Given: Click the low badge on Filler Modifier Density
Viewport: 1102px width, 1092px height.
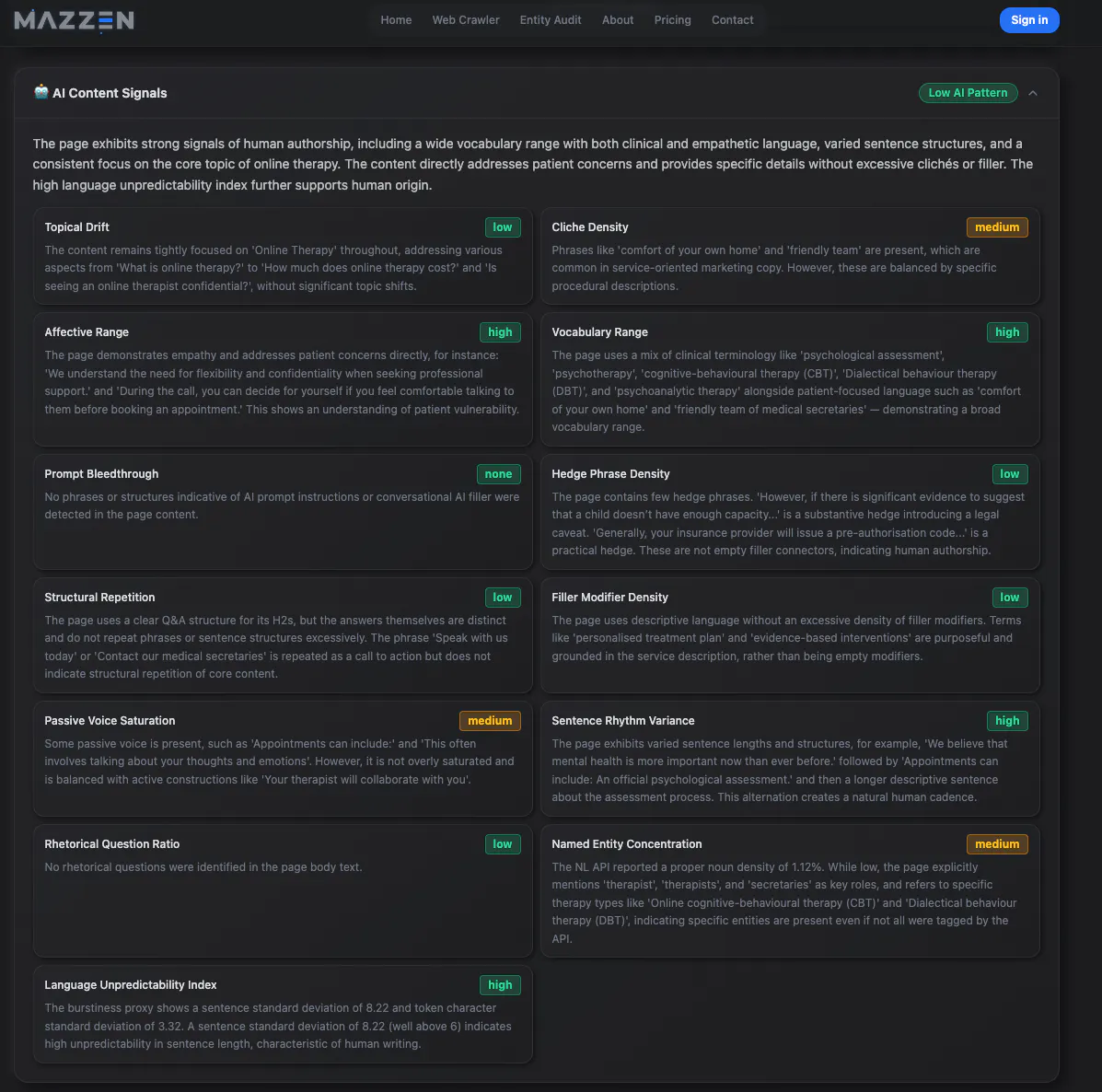Looking at the screenshot, I should 1009,597.
